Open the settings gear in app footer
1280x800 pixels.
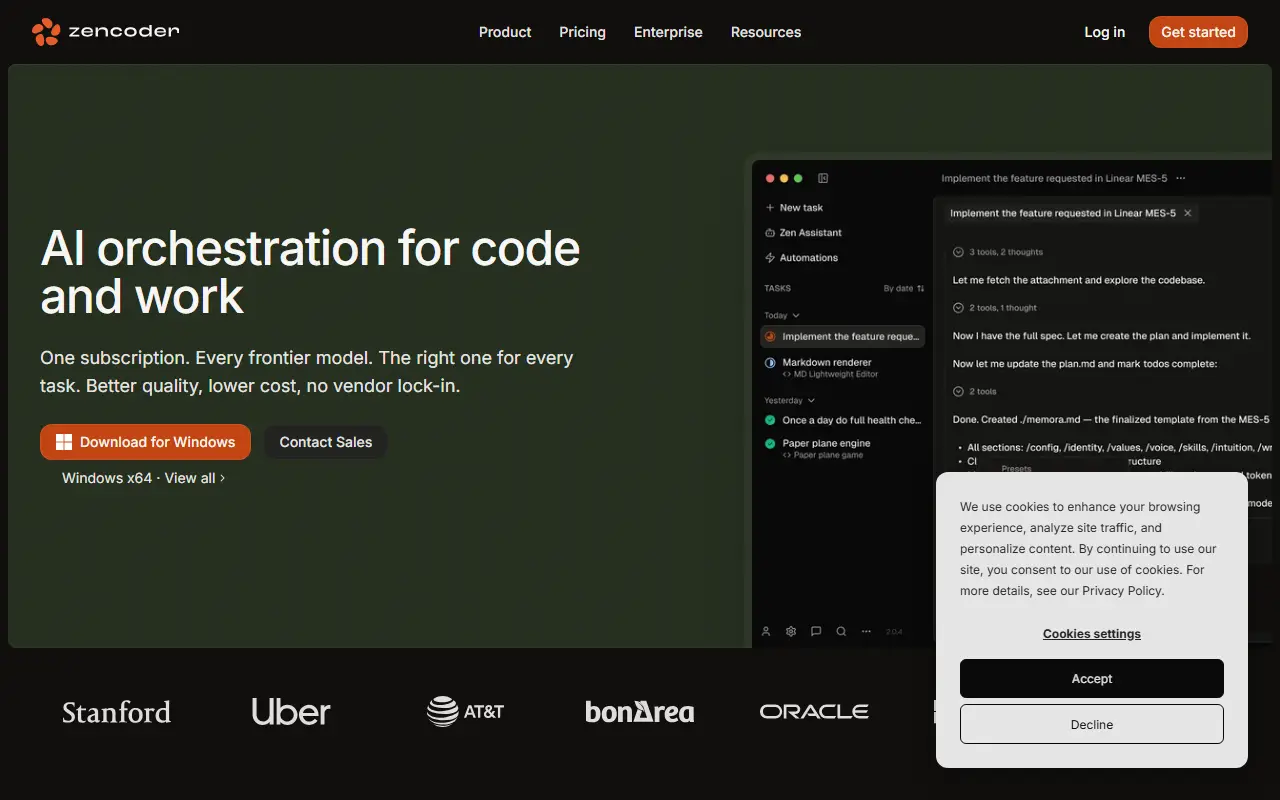tap(791, 632)
